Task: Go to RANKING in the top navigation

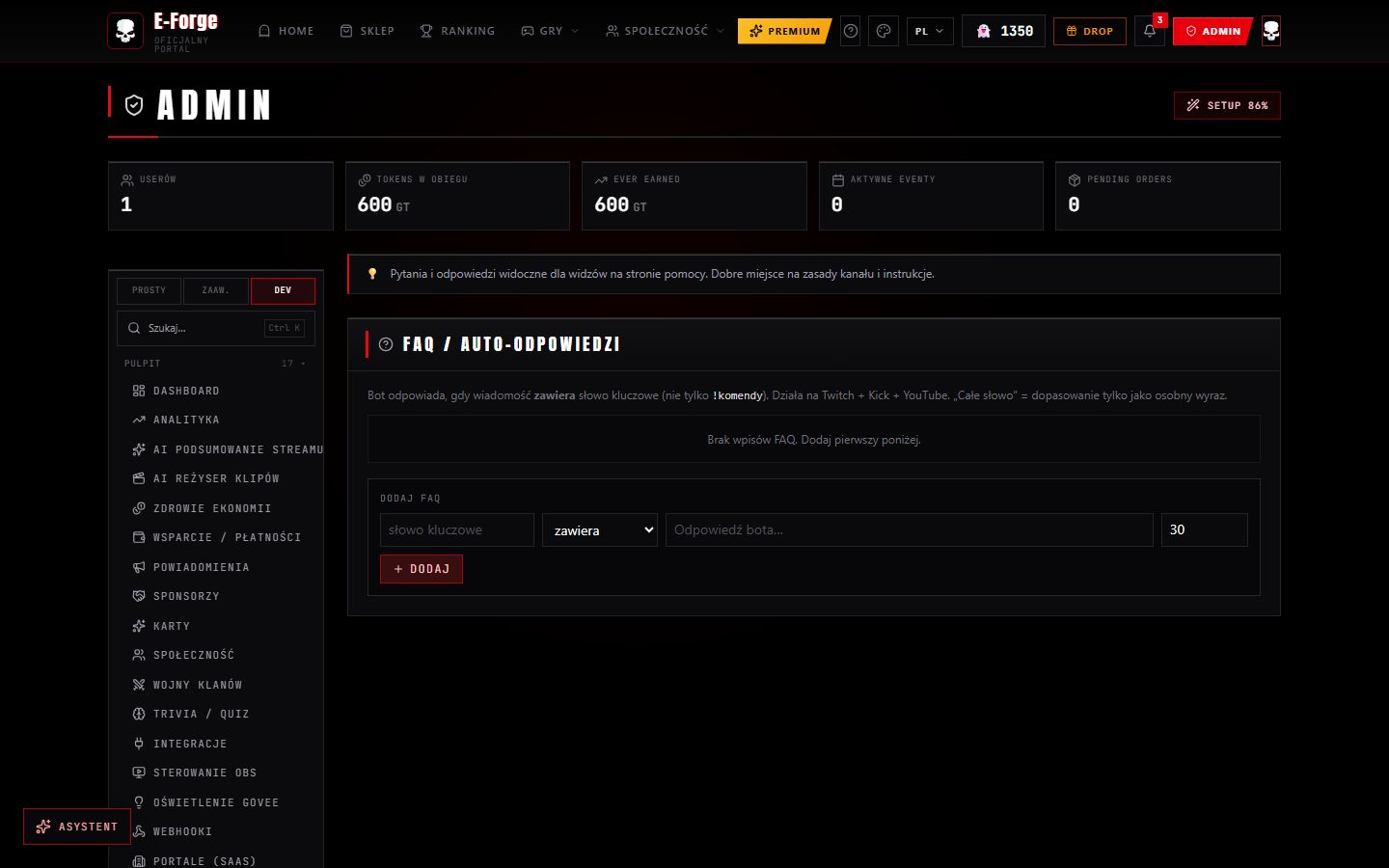Action: click(x=457, y=31)
